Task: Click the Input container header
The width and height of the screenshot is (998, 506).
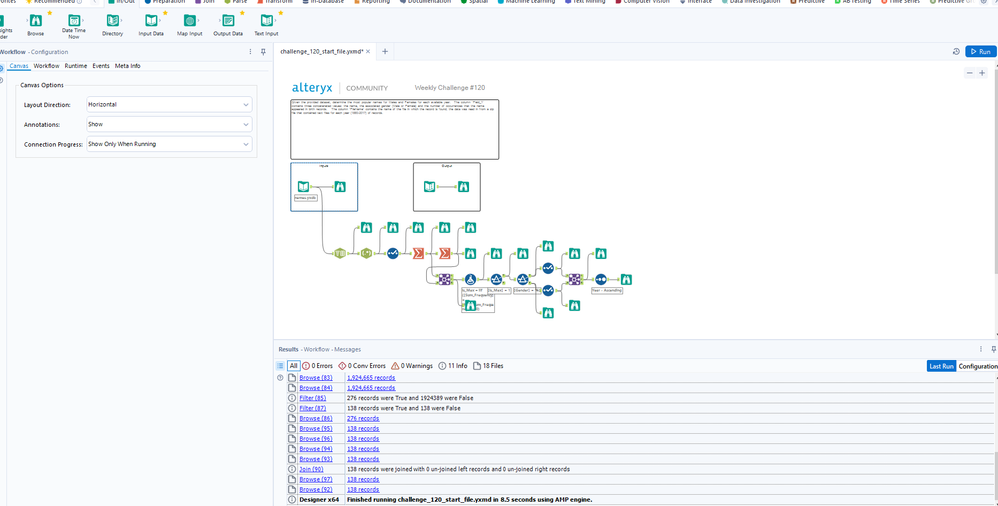Action: (324, 165)
